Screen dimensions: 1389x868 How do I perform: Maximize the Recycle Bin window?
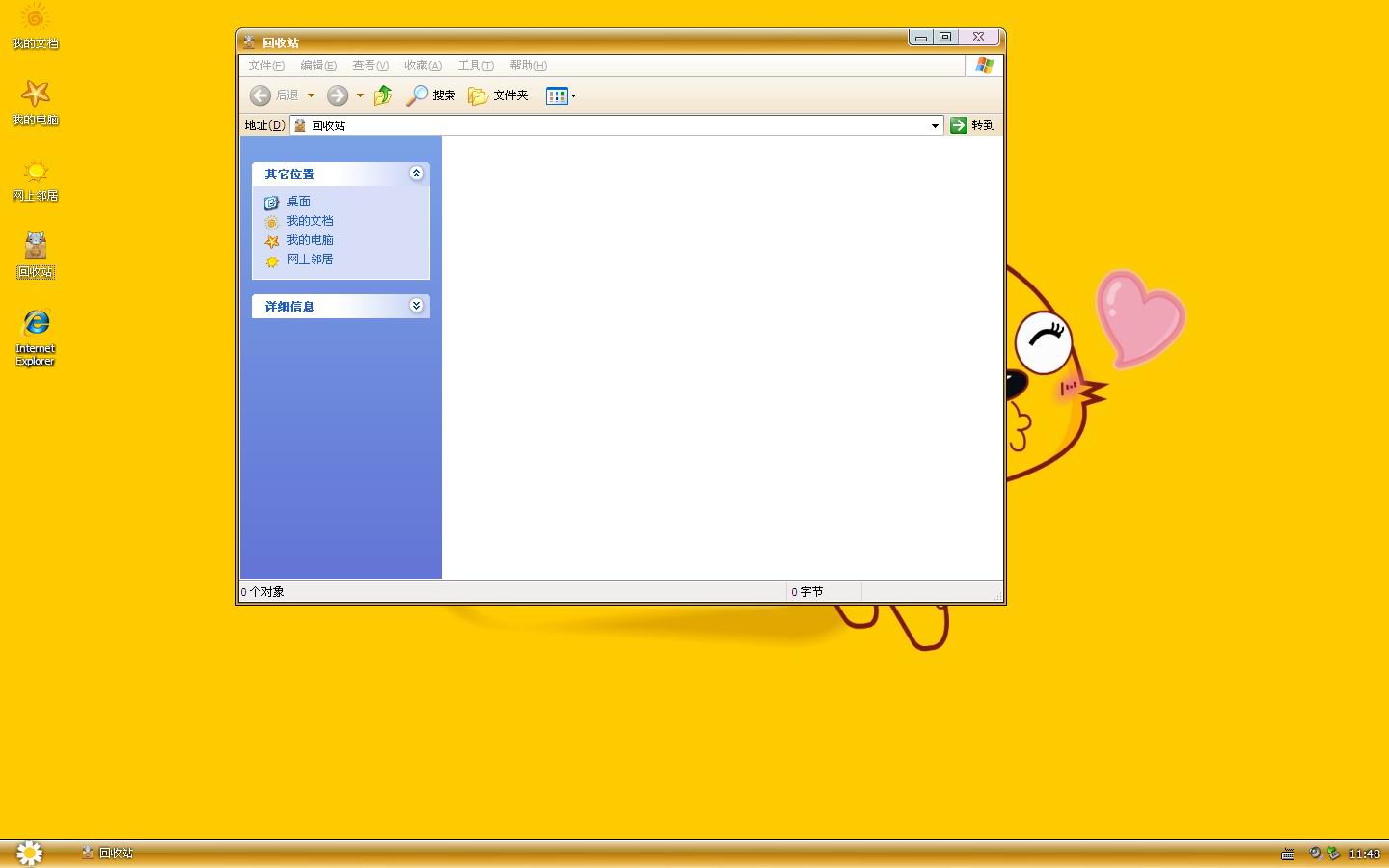click(945, 37)
